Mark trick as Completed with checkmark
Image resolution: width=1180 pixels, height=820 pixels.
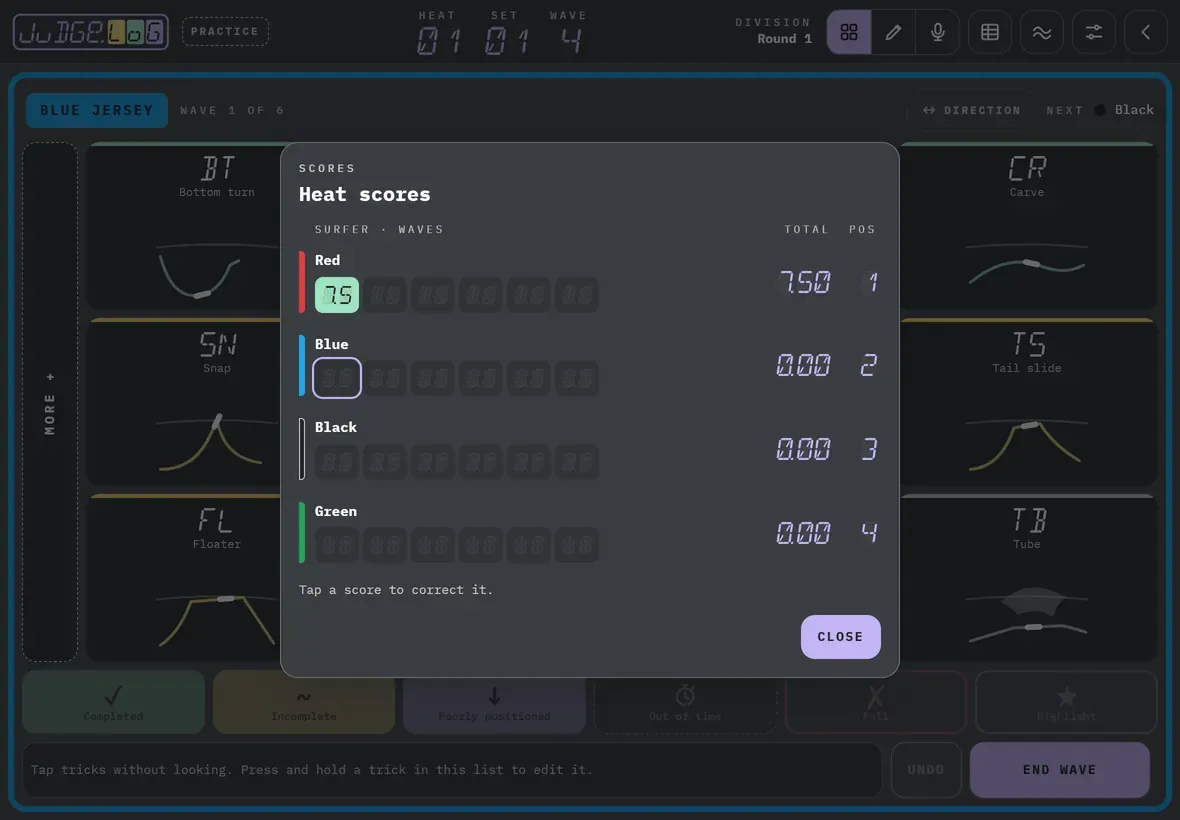(x=114, y=702)
